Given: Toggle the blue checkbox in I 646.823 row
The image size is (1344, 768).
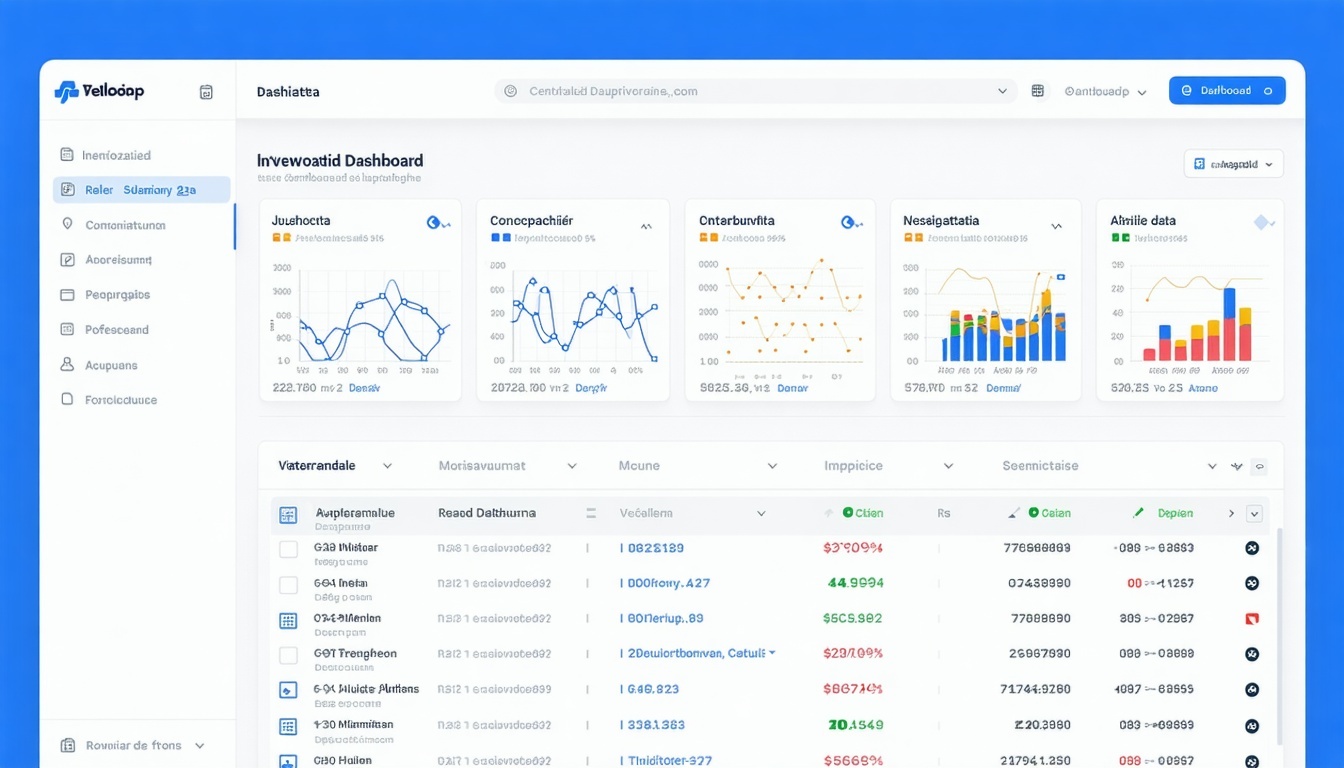Looking at the screenshot, I should [288, 690].
